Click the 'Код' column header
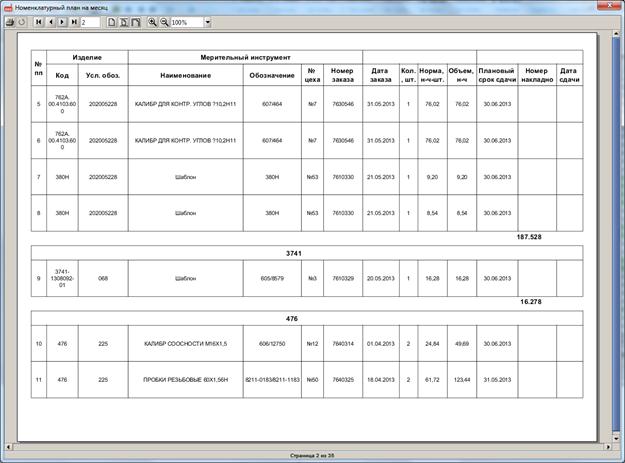The height and width of the screenshot is (463, 625). point(62,75)
